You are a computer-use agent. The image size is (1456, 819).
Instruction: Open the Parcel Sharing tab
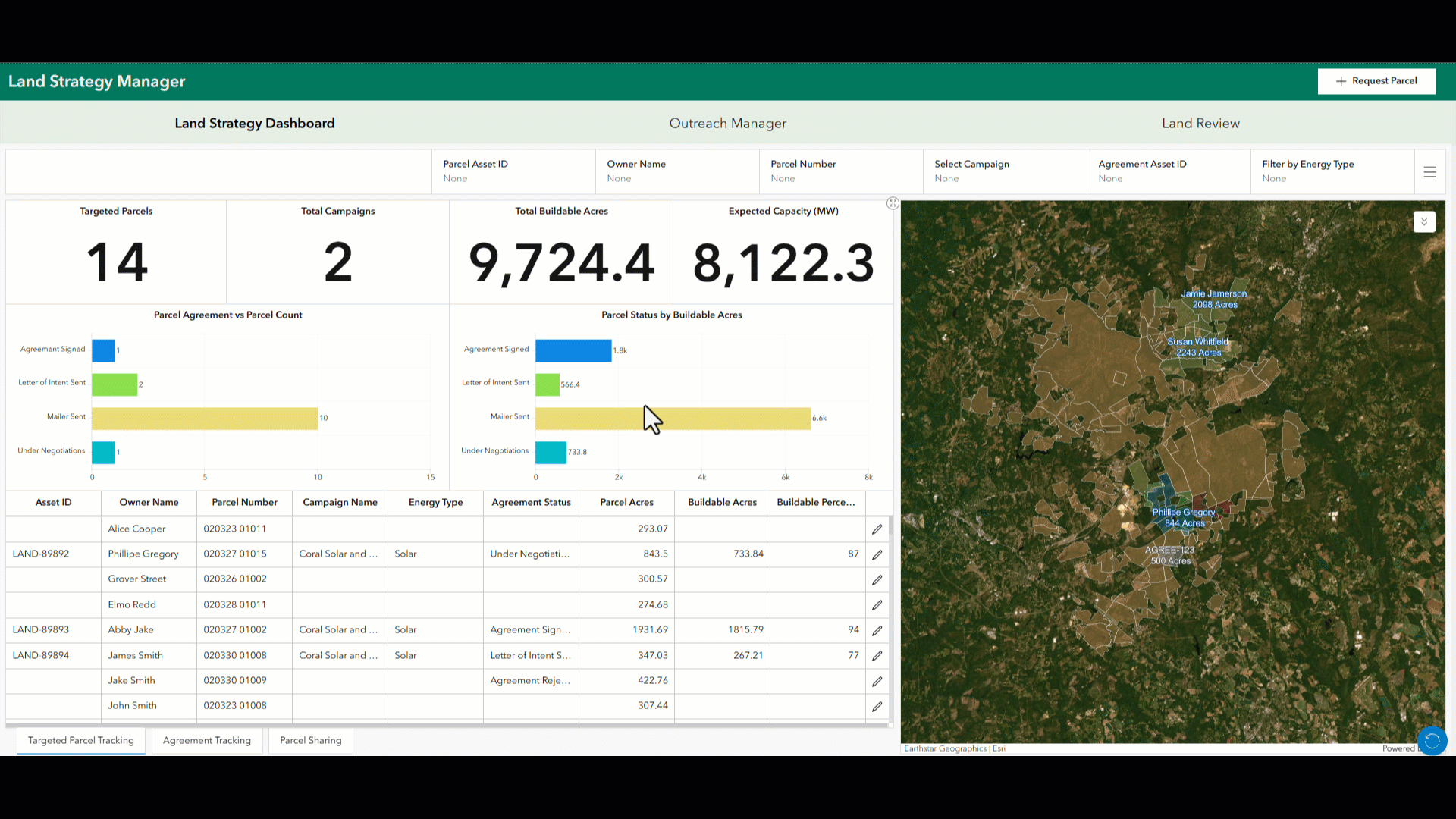click(x=310, y=740)
